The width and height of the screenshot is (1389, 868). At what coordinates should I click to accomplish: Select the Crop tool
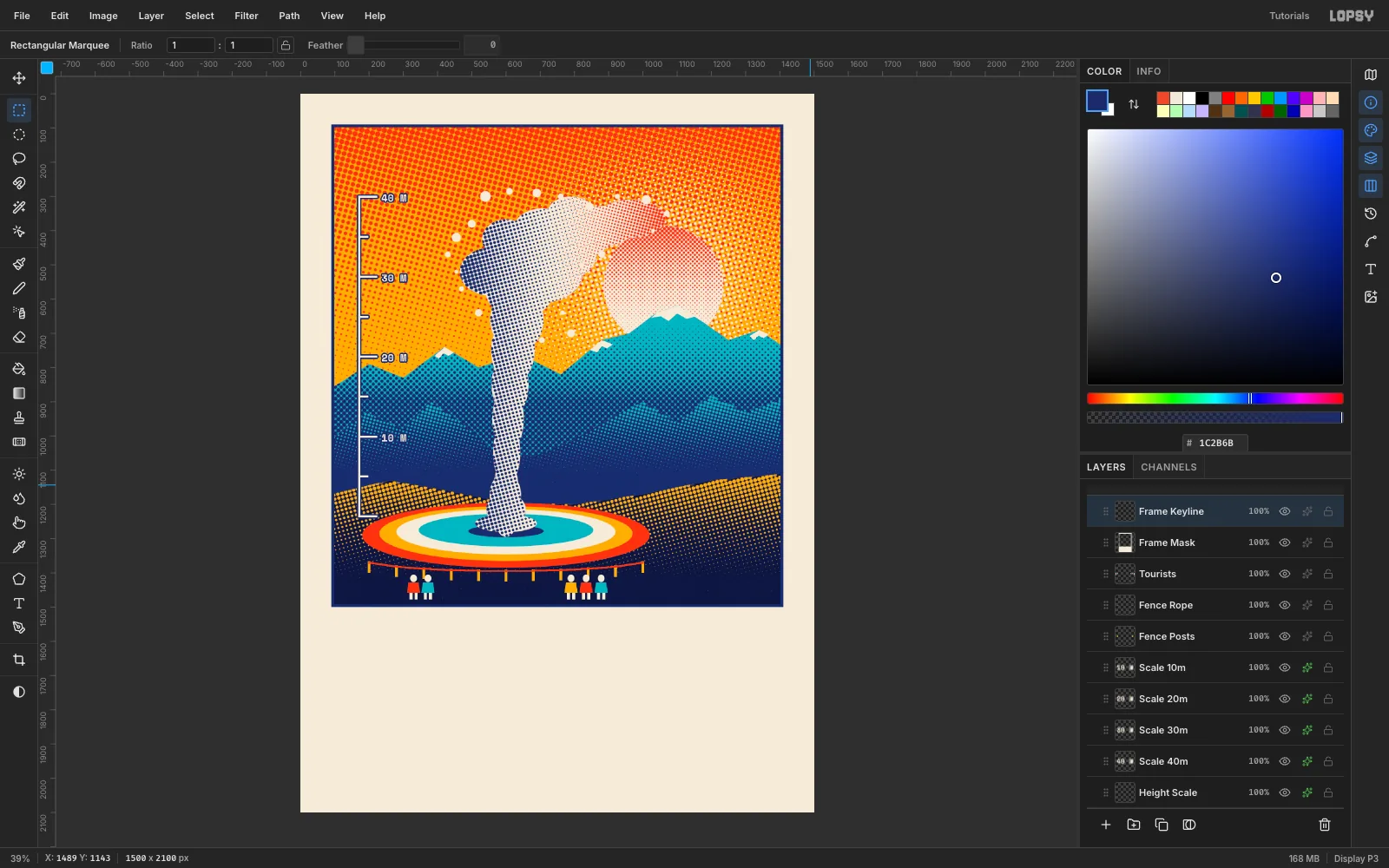click(x=19, y=661)
